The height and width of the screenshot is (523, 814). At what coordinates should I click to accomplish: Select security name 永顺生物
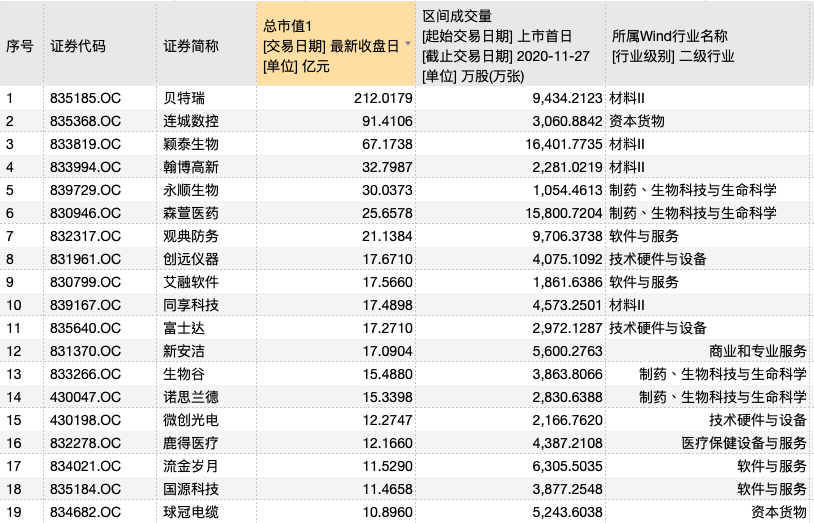coord(191,190)
